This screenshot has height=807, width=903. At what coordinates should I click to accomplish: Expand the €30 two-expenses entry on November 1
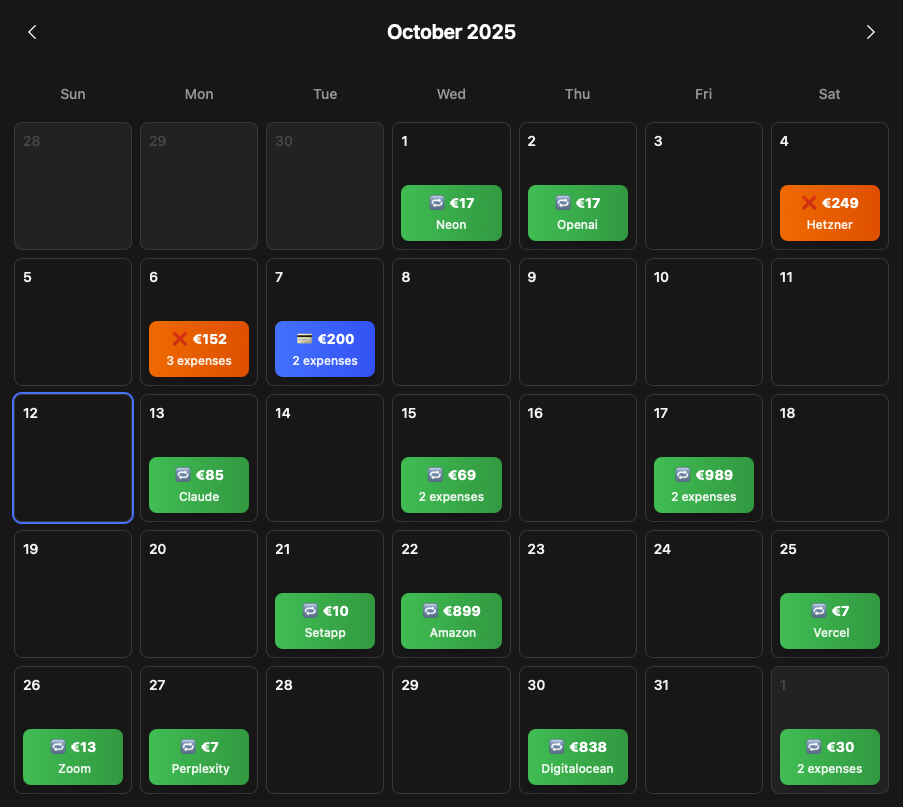[x=829, y=757]
